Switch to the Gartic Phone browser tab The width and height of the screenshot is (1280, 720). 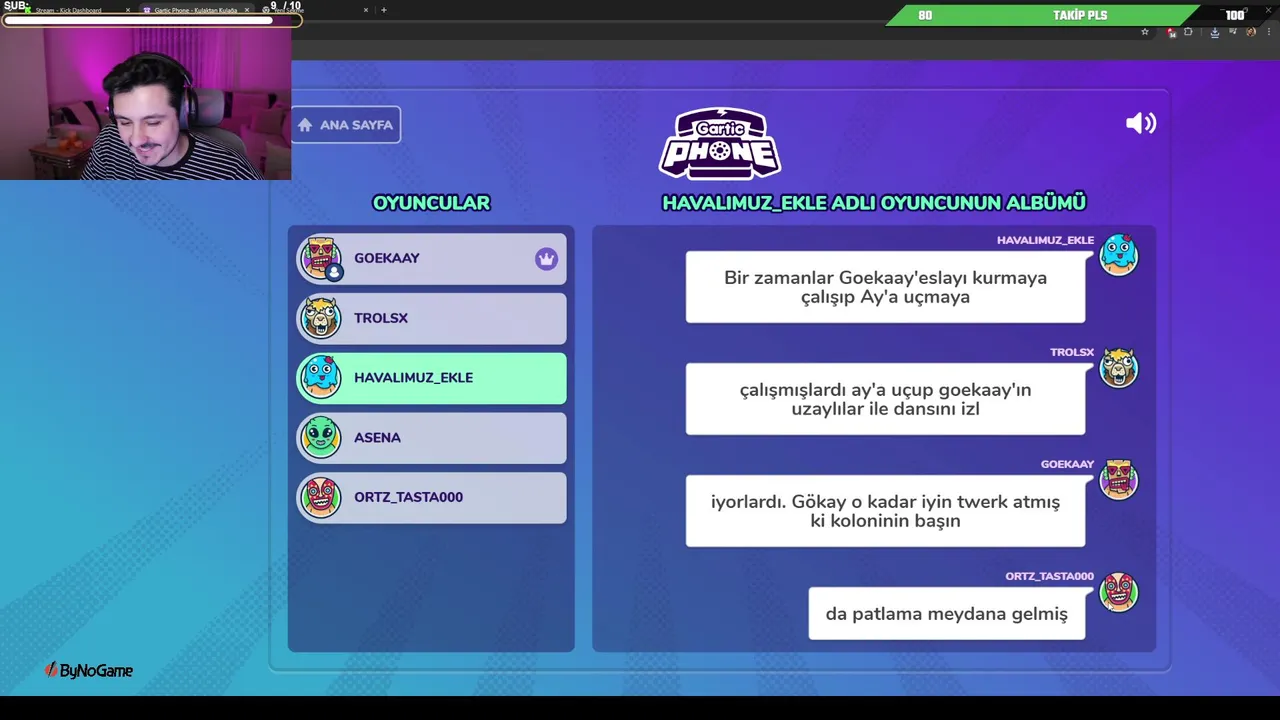[195, 10]
